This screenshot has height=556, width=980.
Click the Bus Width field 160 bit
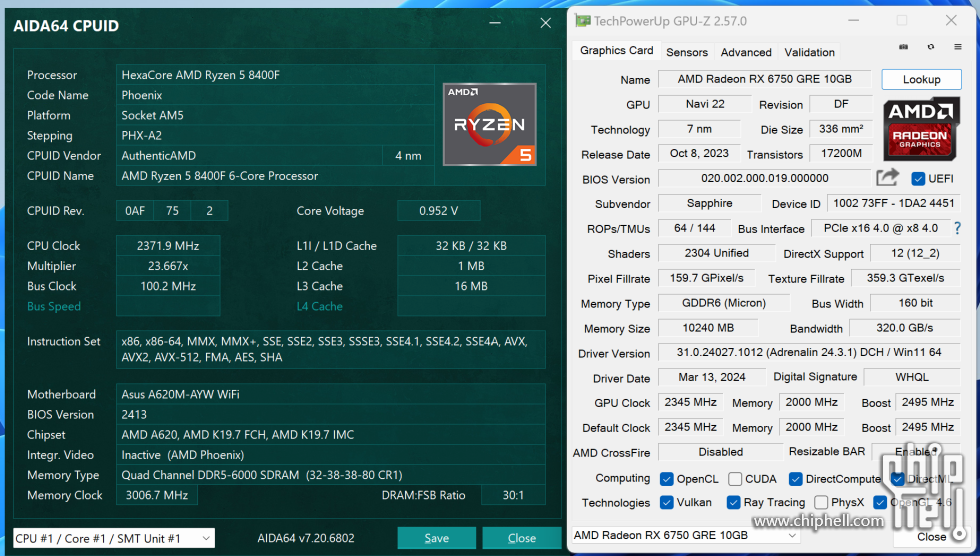[916, 303]
